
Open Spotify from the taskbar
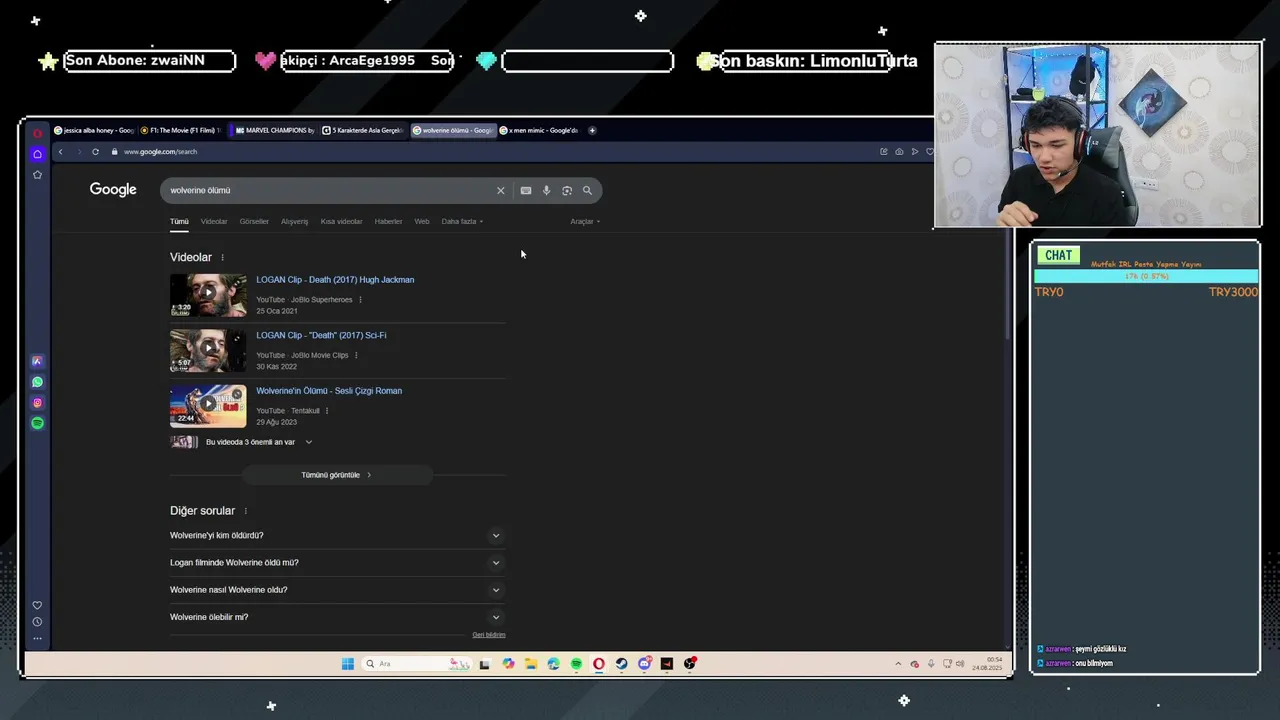[576, 664]
